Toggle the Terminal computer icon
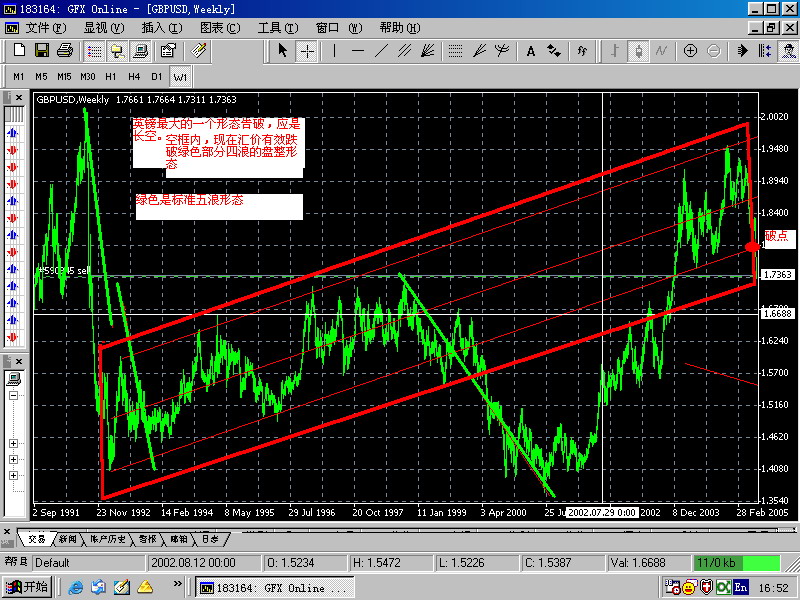The width and height of the screenshot is (800, 600). pos(140,51)
